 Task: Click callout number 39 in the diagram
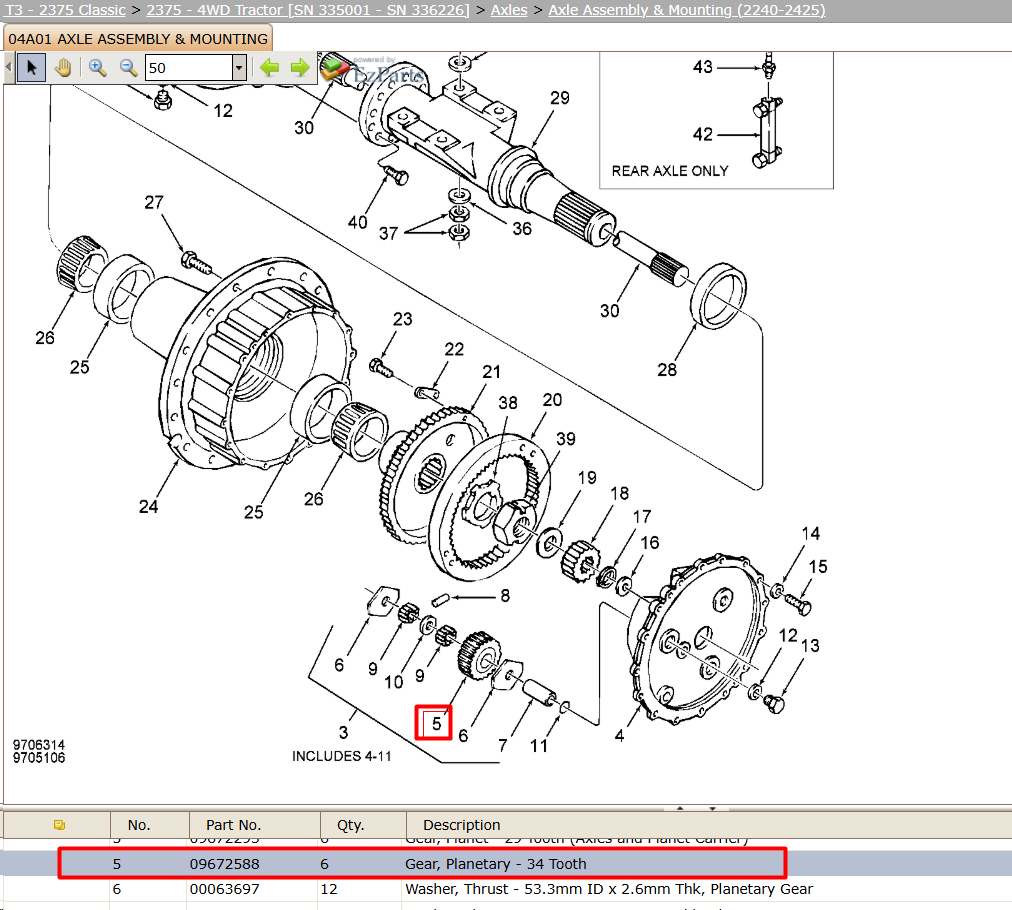(x=565, y=439)
